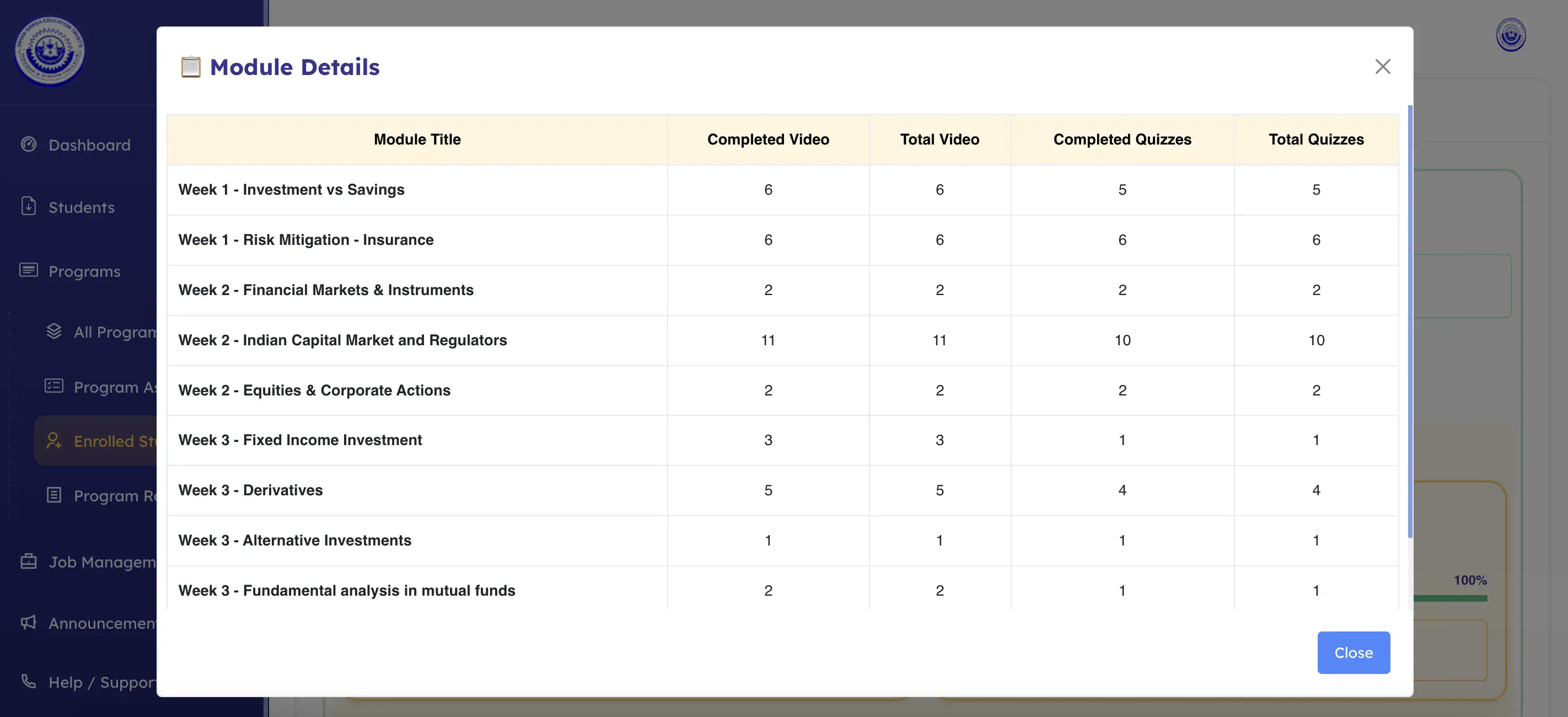
Task: Select Week 2 - Indian Capital Market and Regulators
Action: point(783,340)
